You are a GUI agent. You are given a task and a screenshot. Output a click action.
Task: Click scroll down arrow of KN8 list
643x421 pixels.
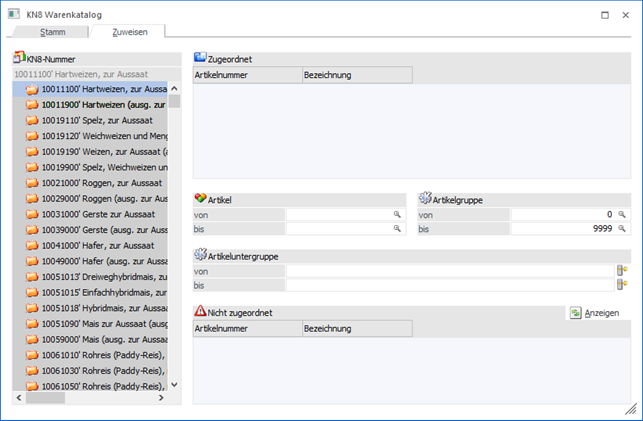click(x=174, y=385)
